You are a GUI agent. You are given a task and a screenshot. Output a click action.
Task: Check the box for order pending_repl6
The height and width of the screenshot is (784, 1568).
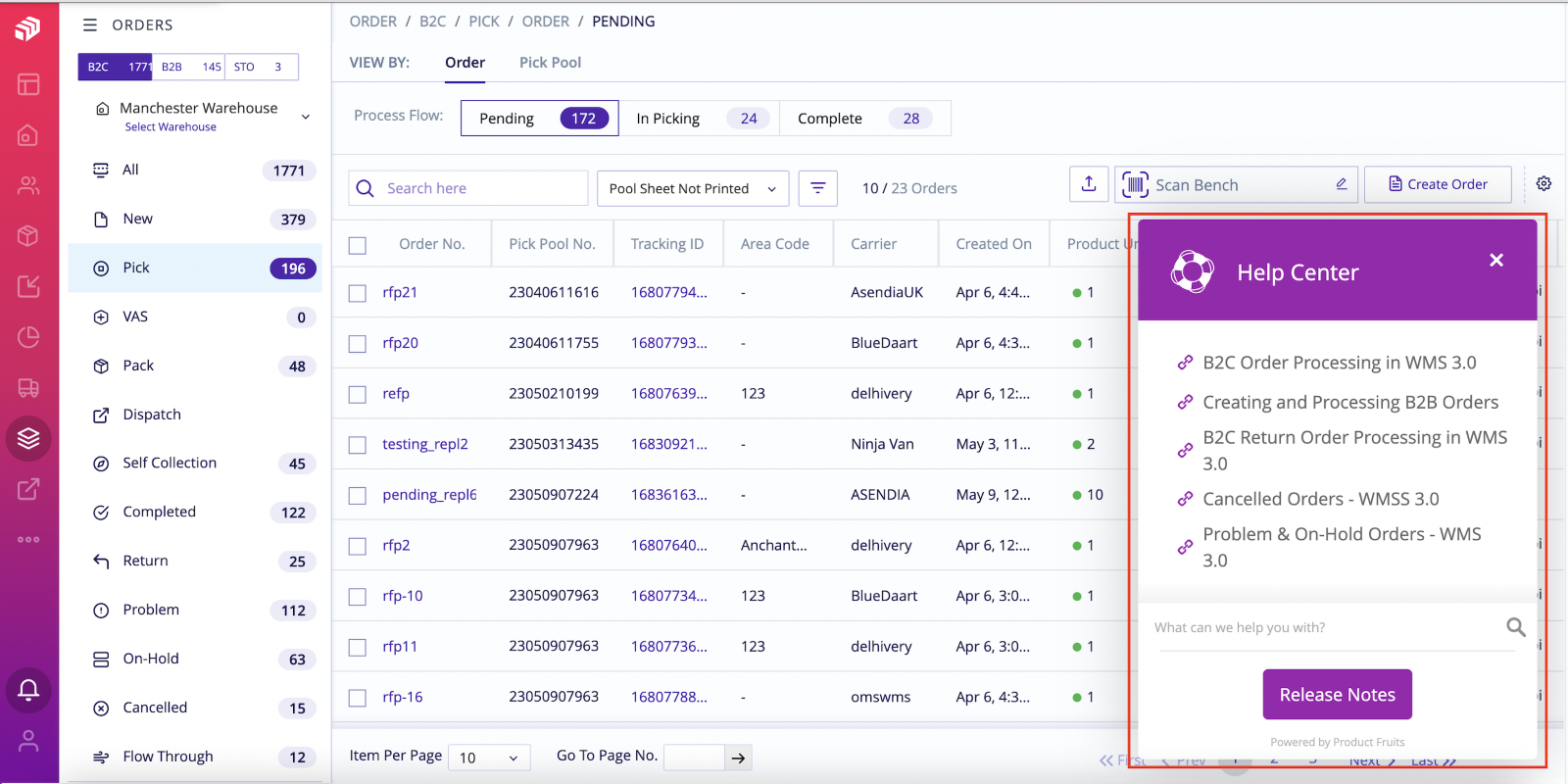point(358,496)
